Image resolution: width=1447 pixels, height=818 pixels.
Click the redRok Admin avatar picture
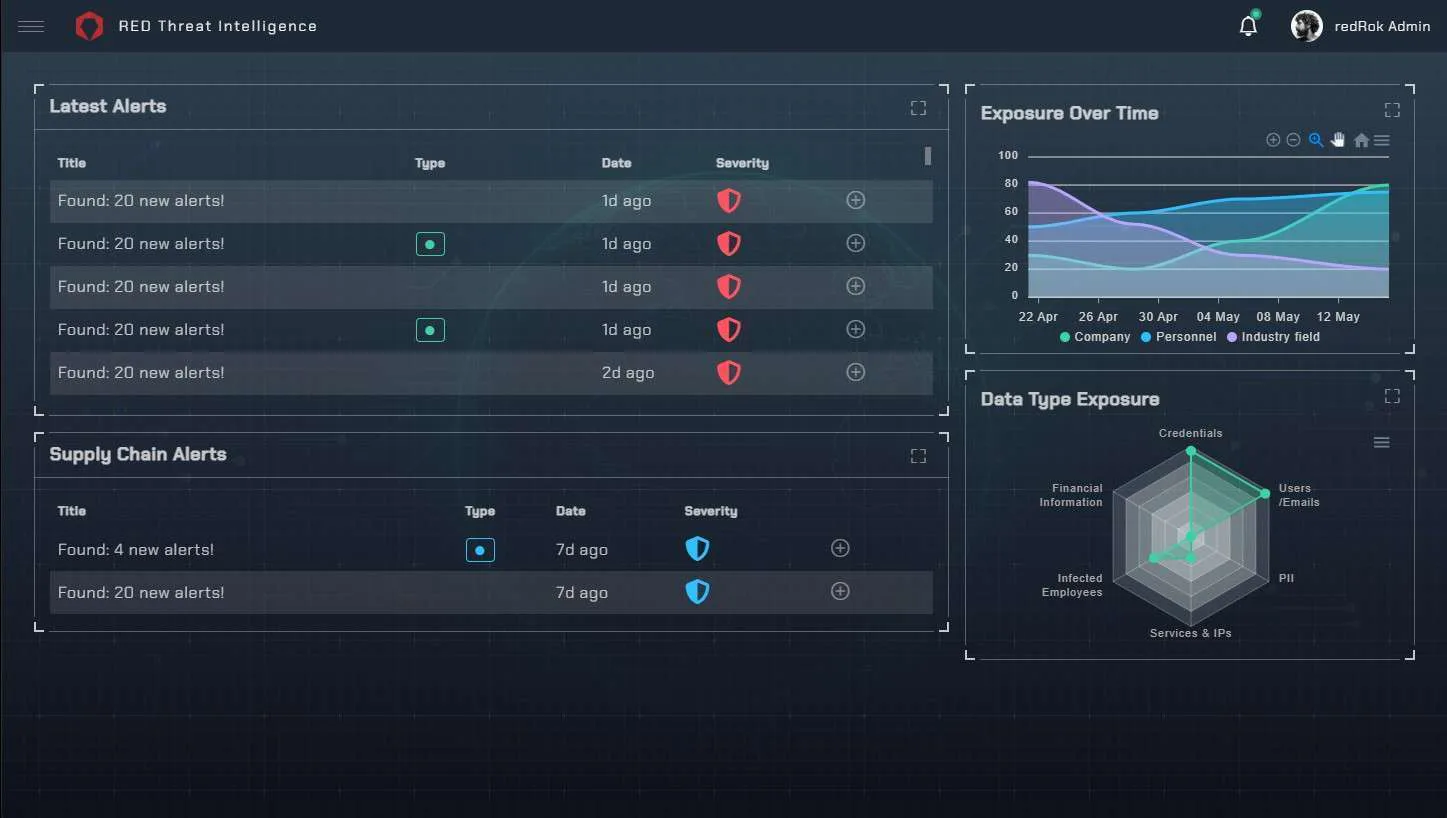click(1306, 26)
